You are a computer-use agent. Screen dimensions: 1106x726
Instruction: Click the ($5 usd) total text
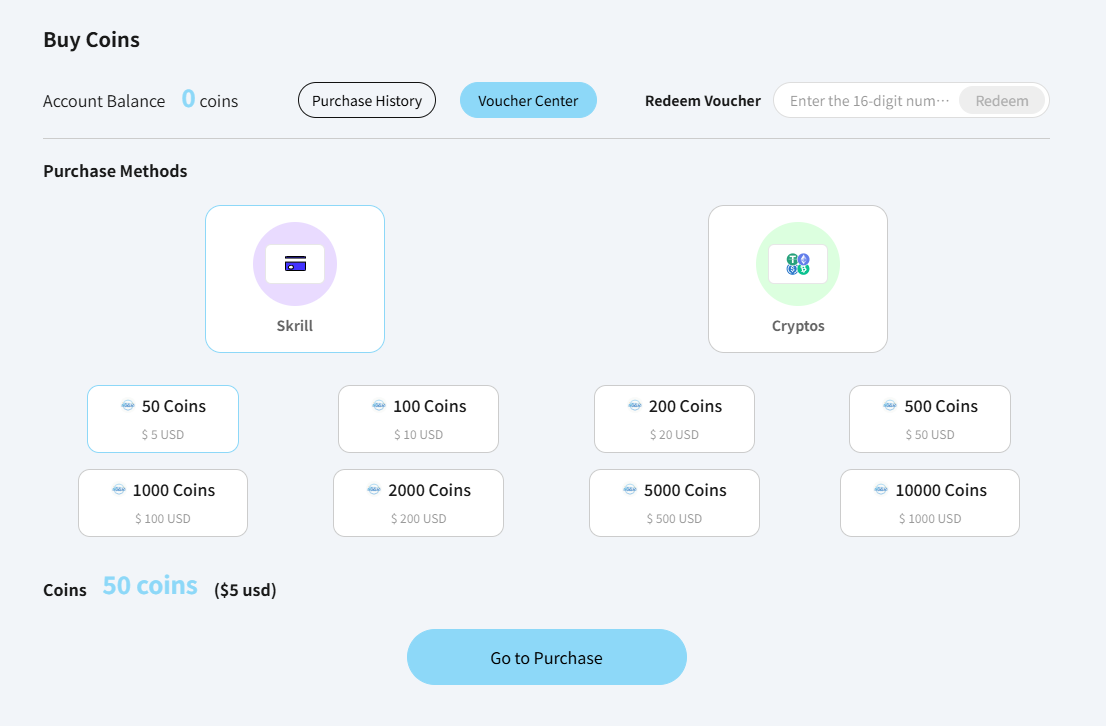pyautogui.click(x=245, y=590)
